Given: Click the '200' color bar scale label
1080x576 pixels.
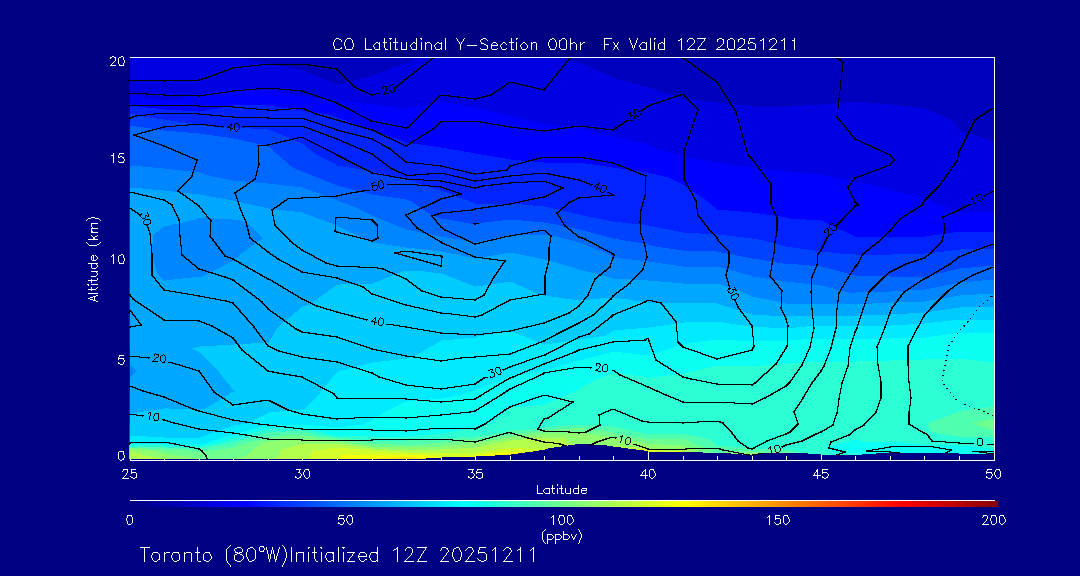Looking at the screenshot, I should point(992,520).
